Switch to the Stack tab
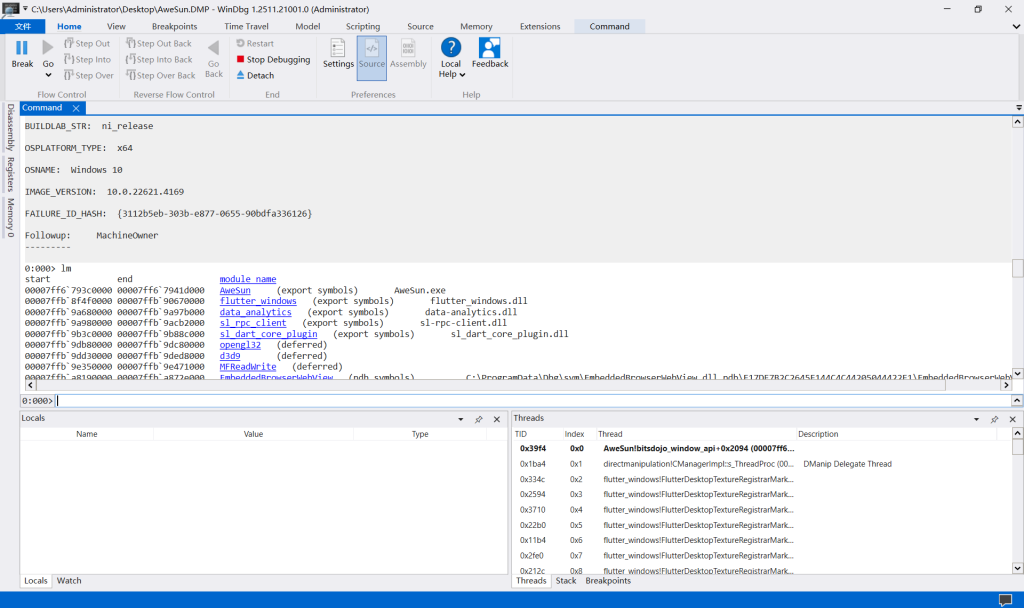The image size is (1024, 608). 566,581
